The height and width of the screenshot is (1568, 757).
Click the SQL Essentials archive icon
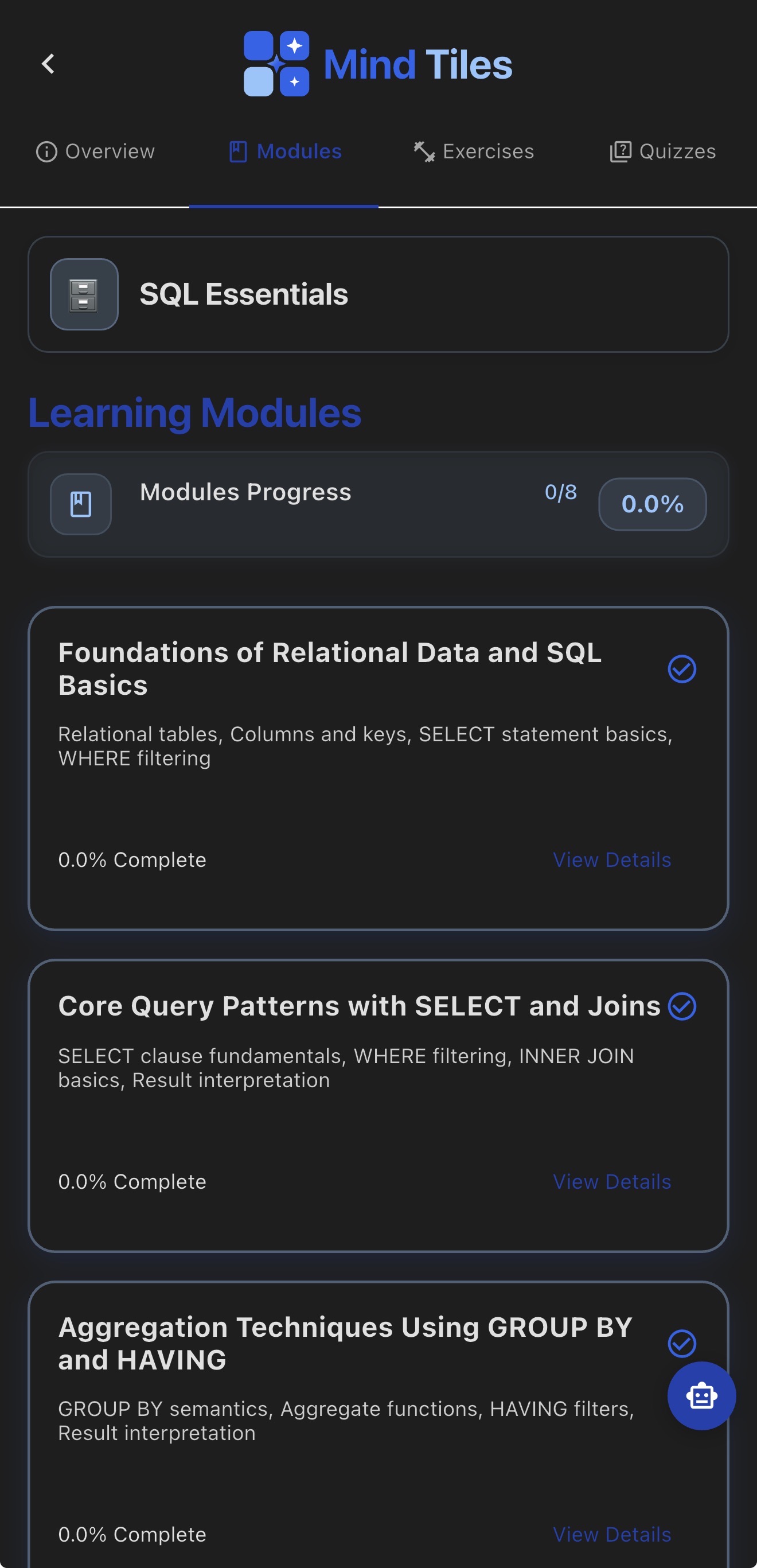(x=83, y=294)
